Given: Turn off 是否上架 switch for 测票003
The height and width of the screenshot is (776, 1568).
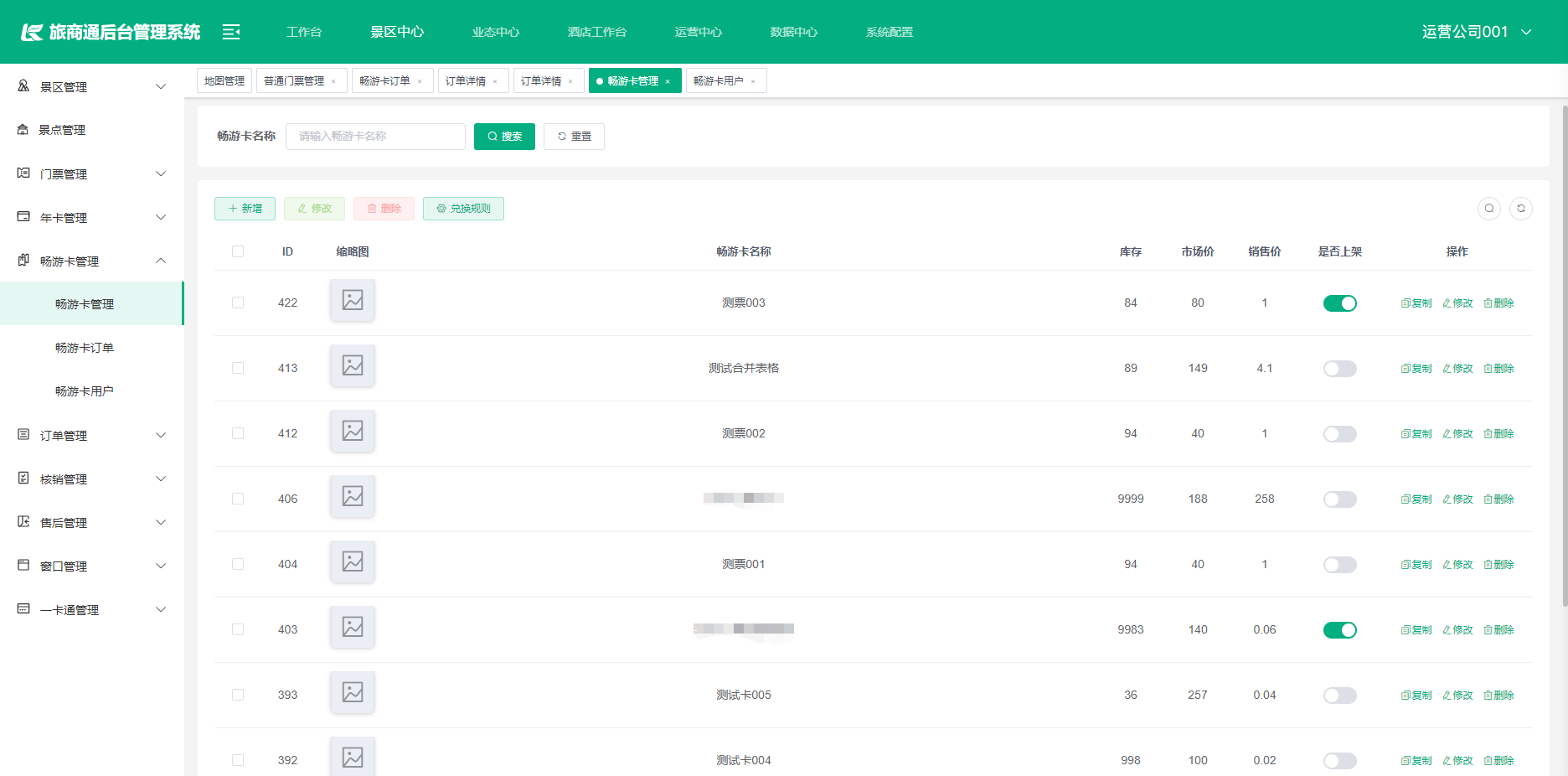Looking at the screenshot, I should point(1339,303).
